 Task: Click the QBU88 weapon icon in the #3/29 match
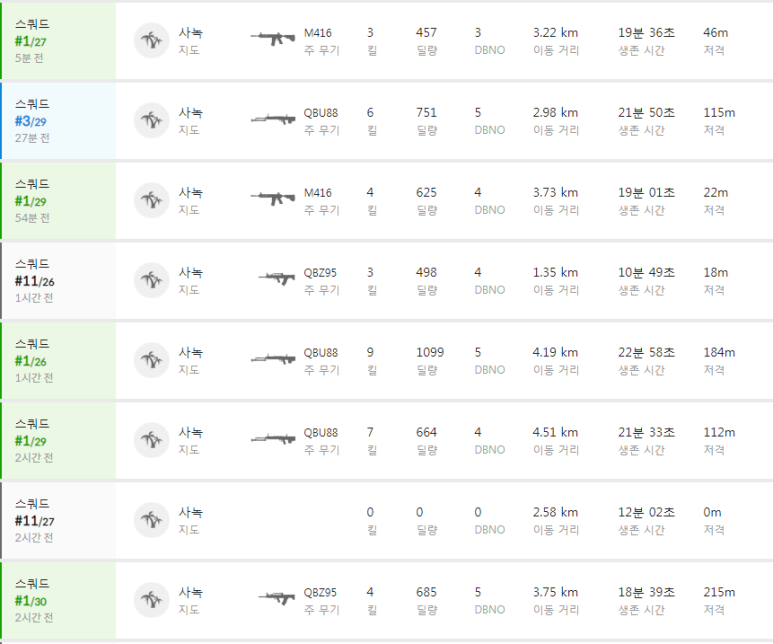click(273, 119)
